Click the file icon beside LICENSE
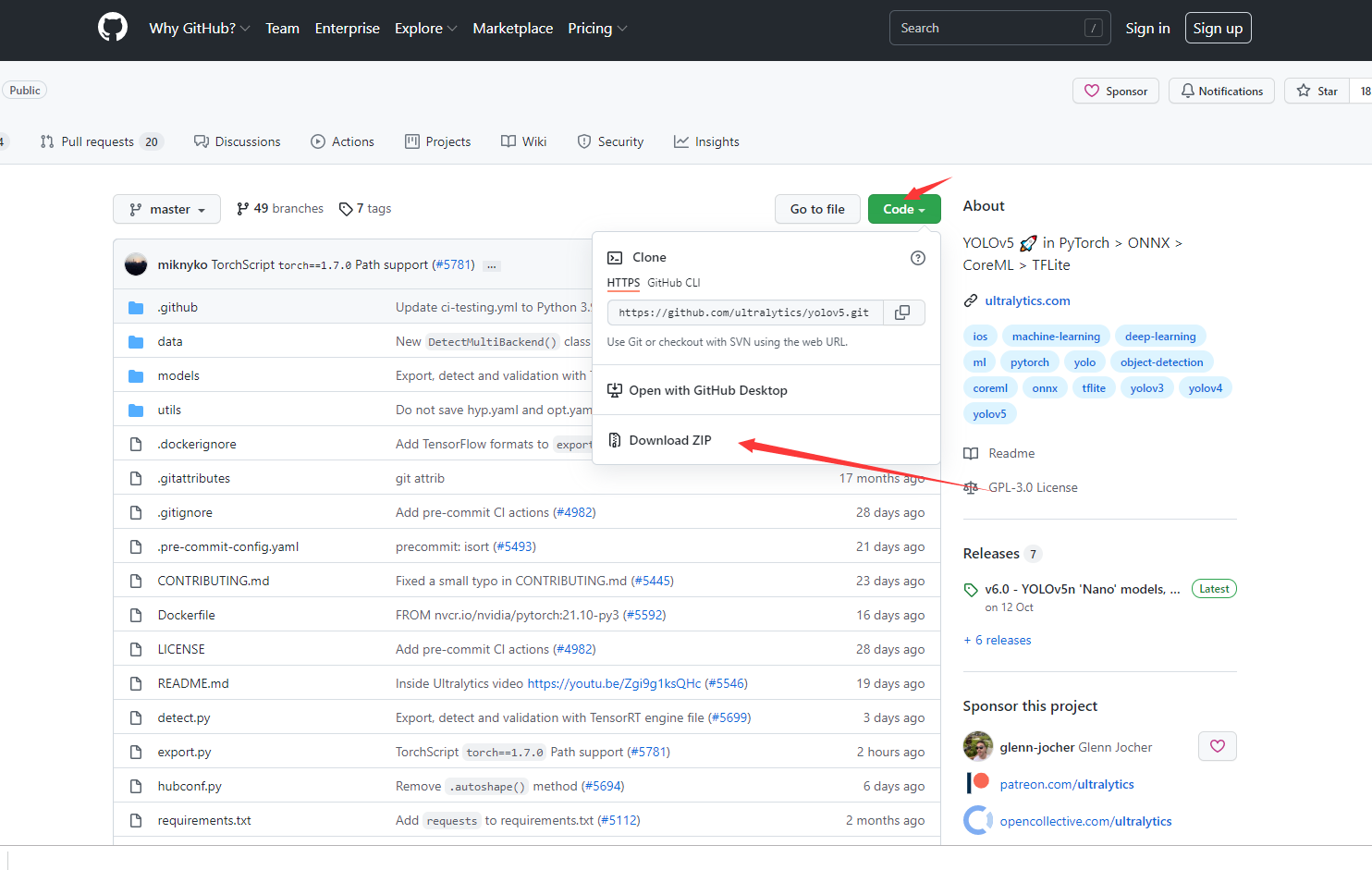The height and width of the screenshot is (870, 1372). pos(136,650)
